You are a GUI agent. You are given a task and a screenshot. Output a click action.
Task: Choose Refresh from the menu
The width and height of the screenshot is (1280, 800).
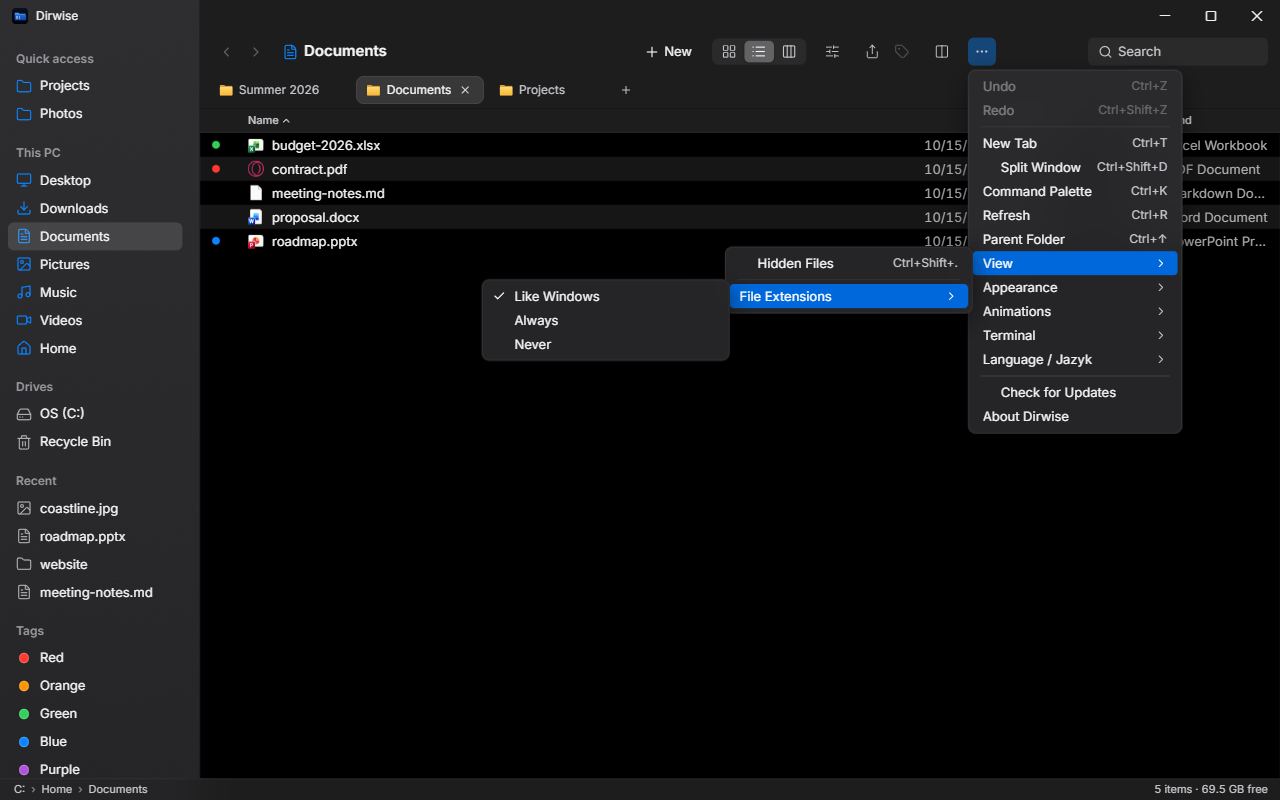click(1075, 215)
